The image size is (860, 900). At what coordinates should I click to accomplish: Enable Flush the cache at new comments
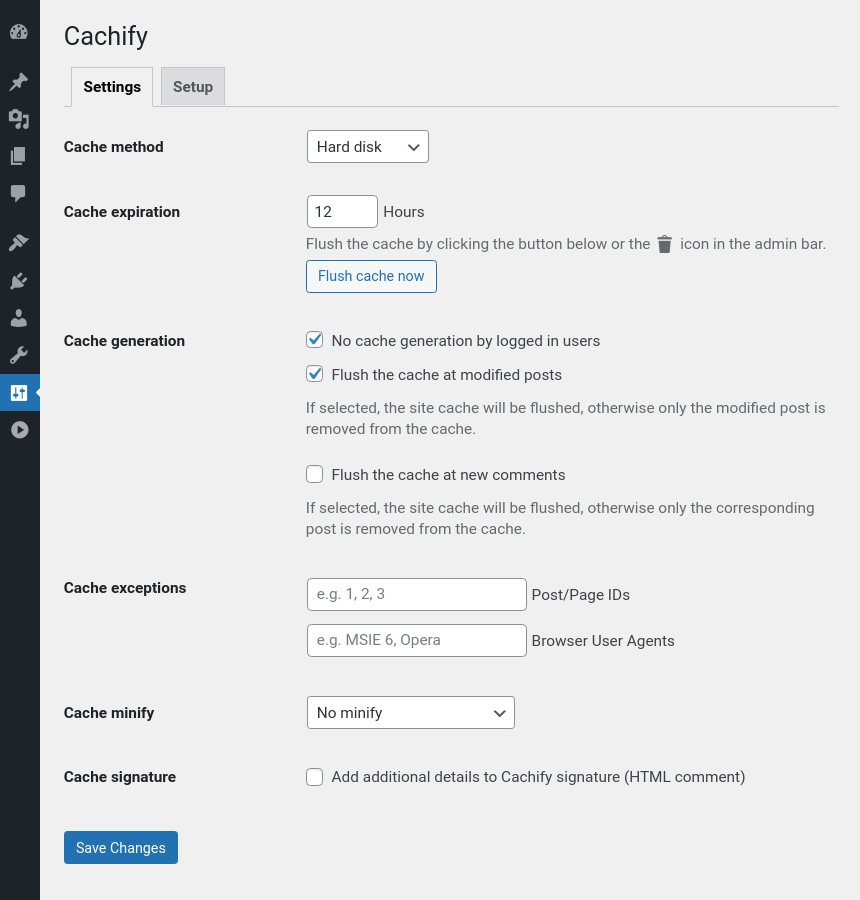coord(315,475)
